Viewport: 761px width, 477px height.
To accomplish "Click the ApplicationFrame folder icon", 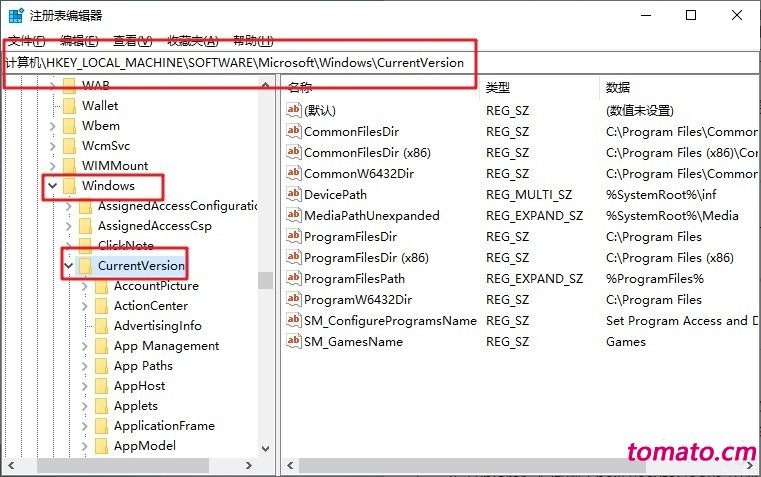I will point(101,426).
